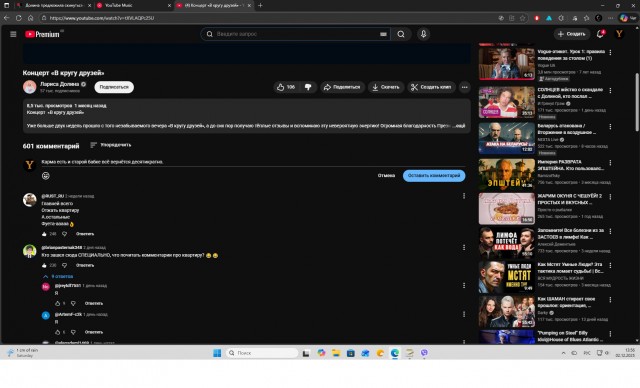Like the comment asking who came to read about the apartment
The image size is (640, 388).
[44, 265]
